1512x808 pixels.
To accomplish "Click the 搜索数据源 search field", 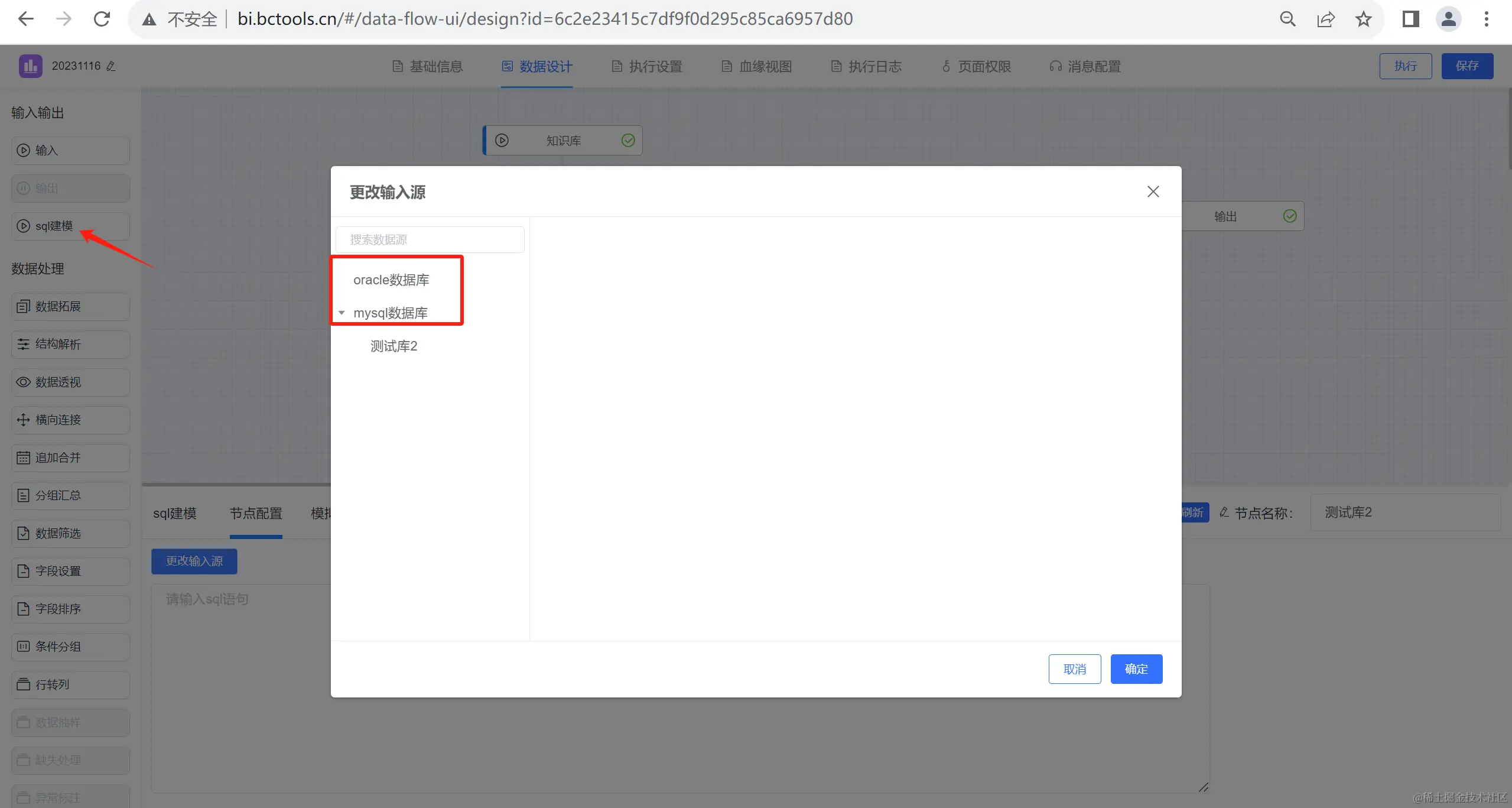I will pos(430,239).
